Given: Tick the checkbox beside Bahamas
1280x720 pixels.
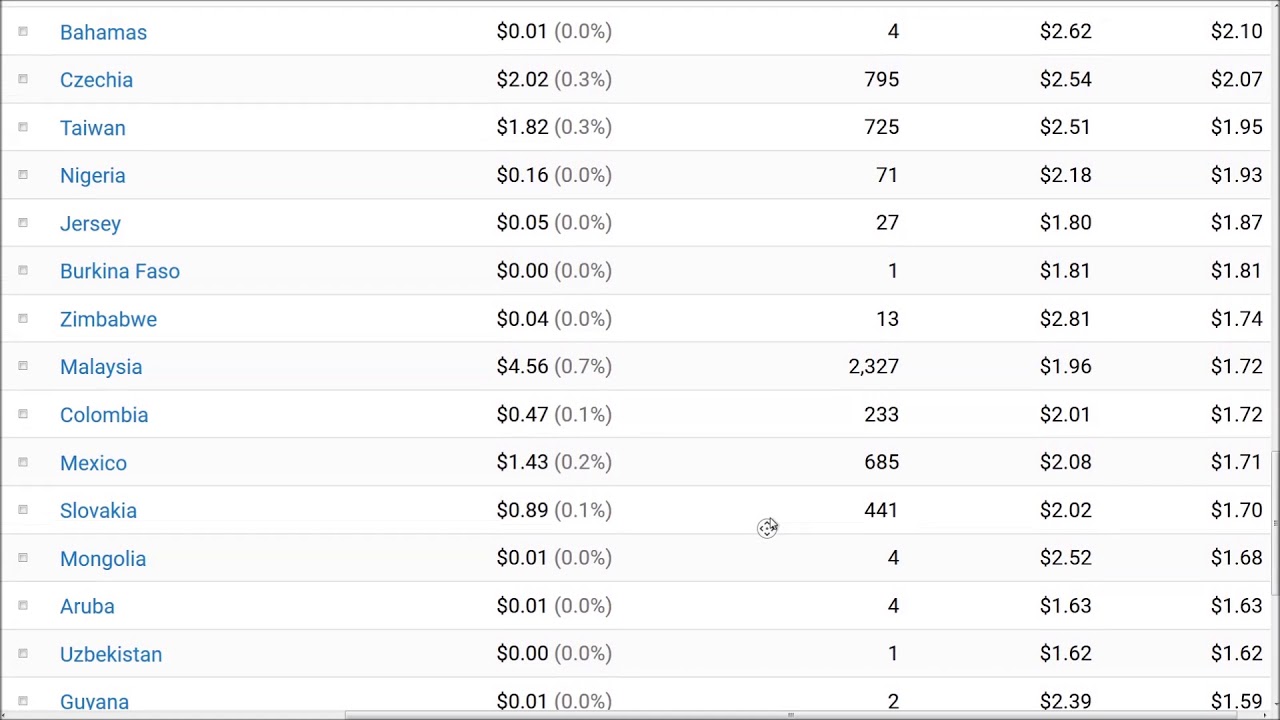Looking at the screenshot, I should point(23,32).
